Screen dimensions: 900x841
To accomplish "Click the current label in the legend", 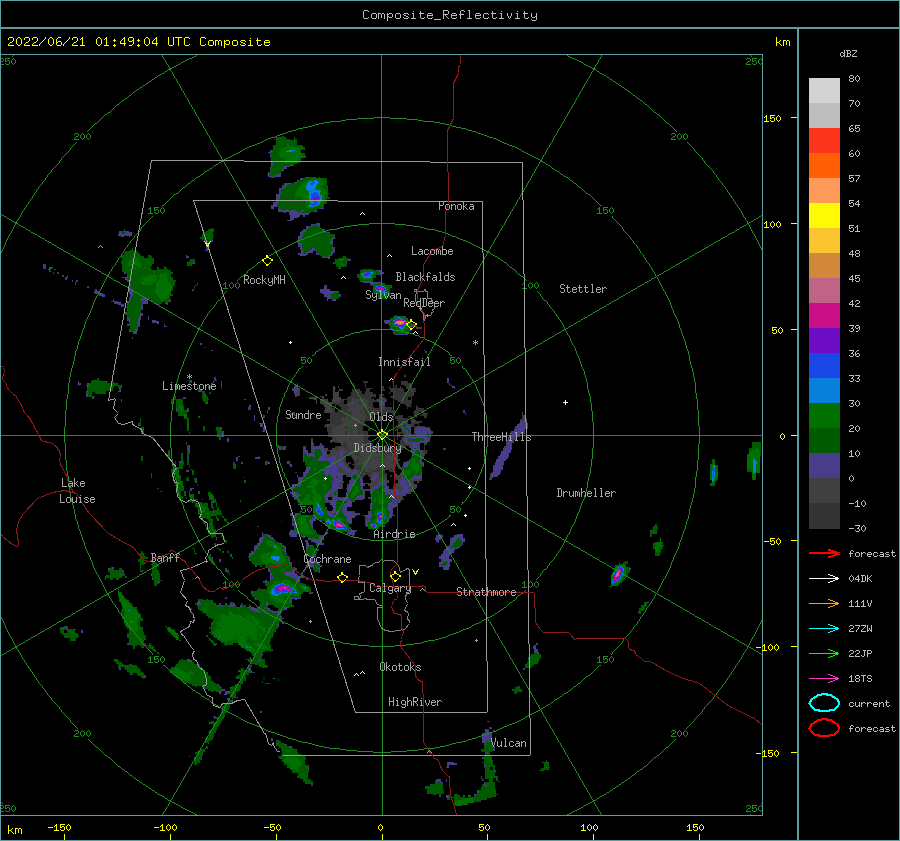I will (x=869, y=703).
